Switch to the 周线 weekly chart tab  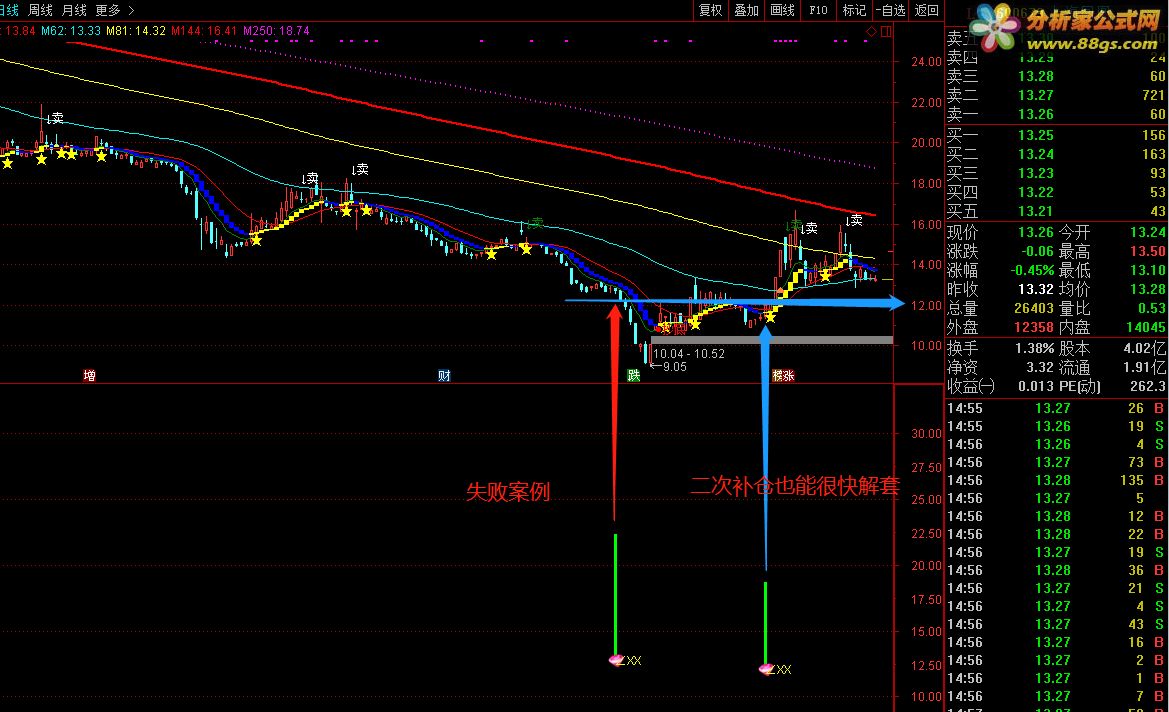pyautogui.click(x=40, y=10)
